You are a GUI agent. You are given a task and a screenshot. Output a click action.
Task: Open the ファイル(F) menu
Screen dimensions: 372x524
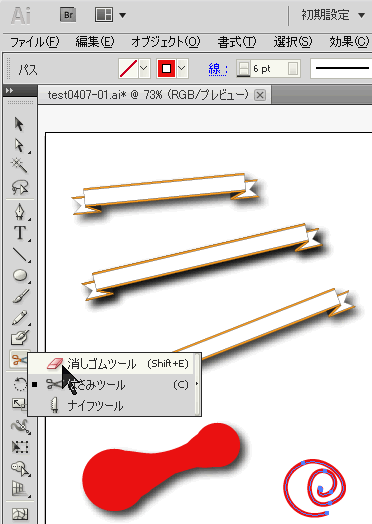pyautogui.click(x=35, y=42)
